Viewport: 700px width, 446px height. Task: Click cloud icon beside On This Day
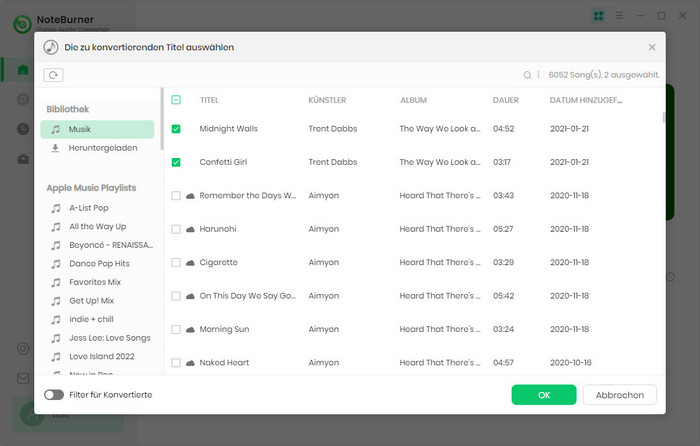(190, 296)
